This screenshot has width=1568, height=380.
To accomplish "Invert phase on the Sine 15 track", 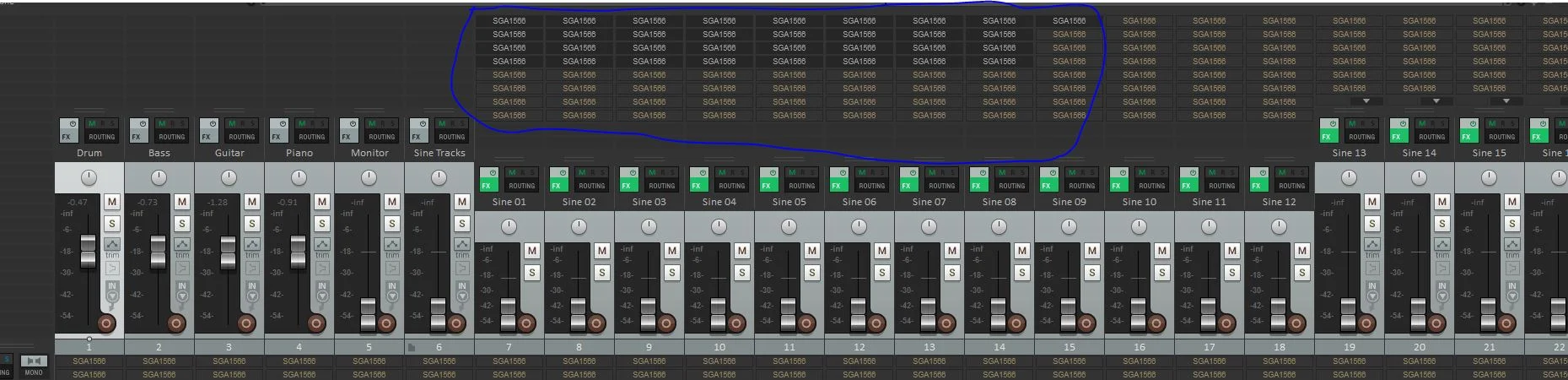I will 1512,269.
